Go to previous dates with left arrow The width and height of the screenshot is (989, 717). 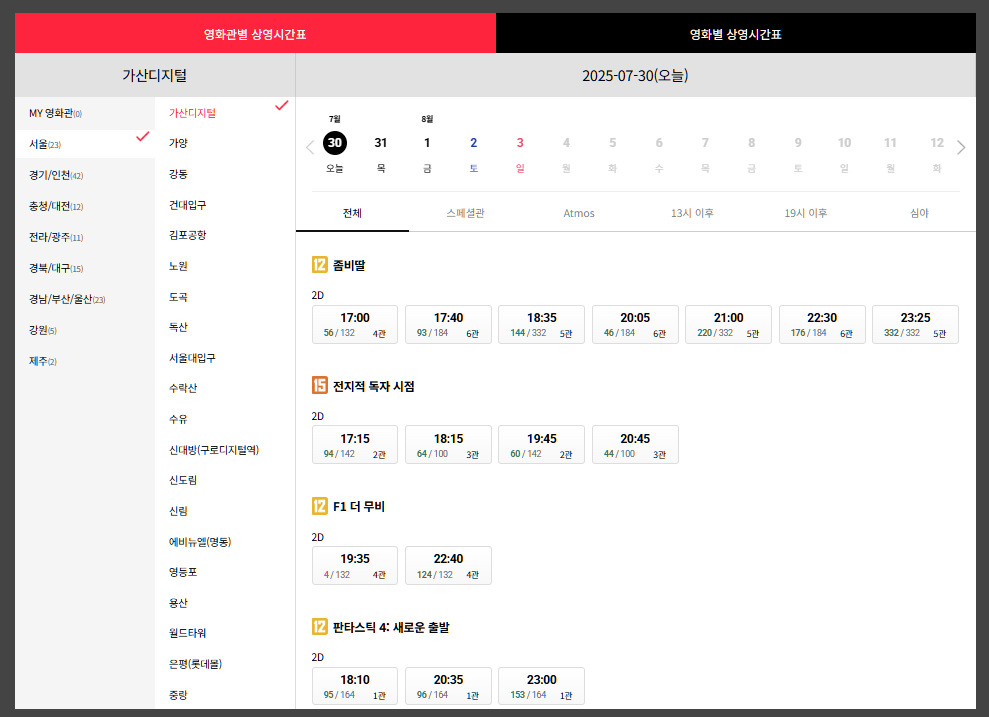[x=310, y=148]
